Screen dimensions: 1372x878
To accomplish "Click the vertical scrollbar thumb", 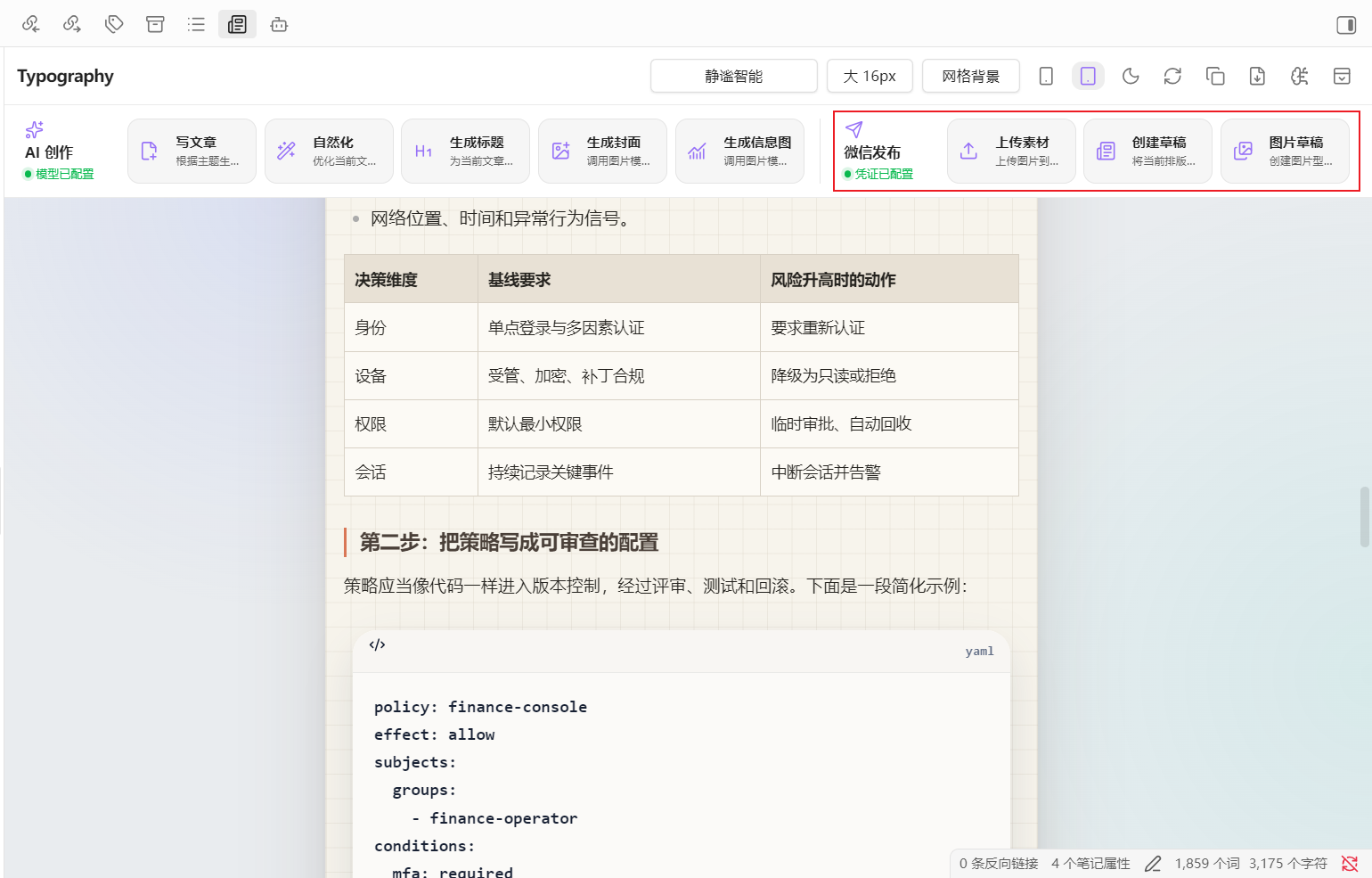I will coord(1364,517).
